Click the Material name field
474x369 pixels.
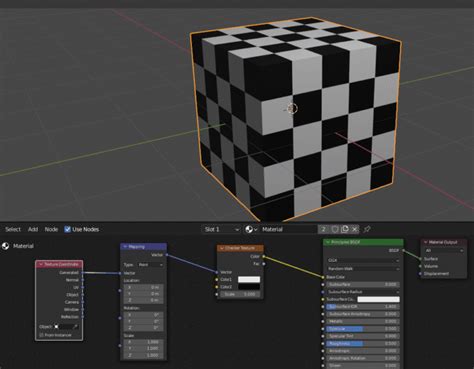pyautogui.click(x=289, y=229)
